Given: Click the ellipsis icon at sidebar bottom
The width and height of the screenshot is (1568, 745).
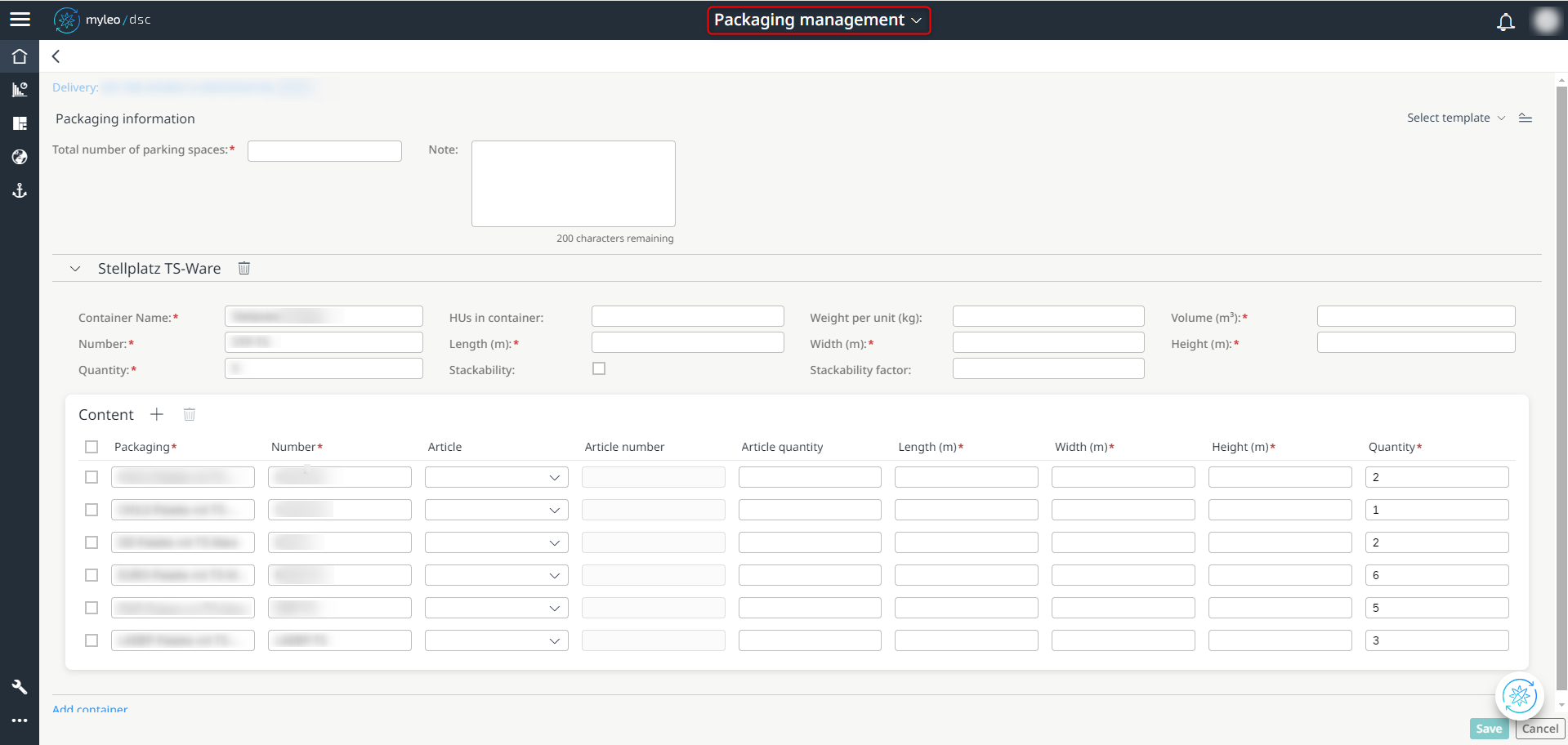Looking at the screenshot, I should coord(20,720).
